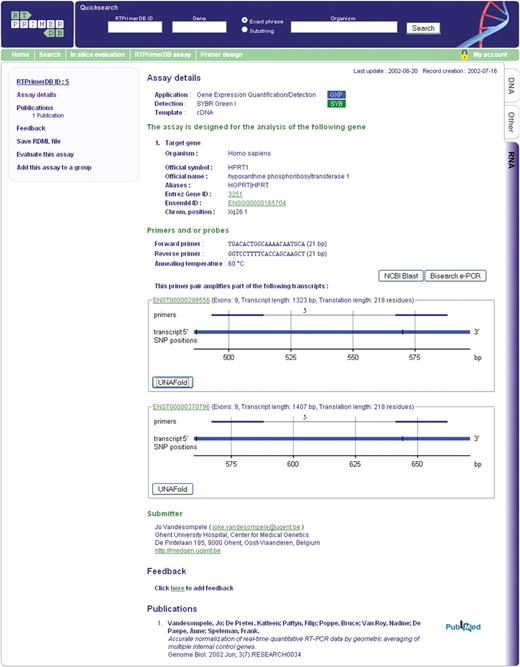This screenshot has width=520, height=667.
Task: Click the green SYB detection badge
Action: pyautogui.click(x=336, y=104)
